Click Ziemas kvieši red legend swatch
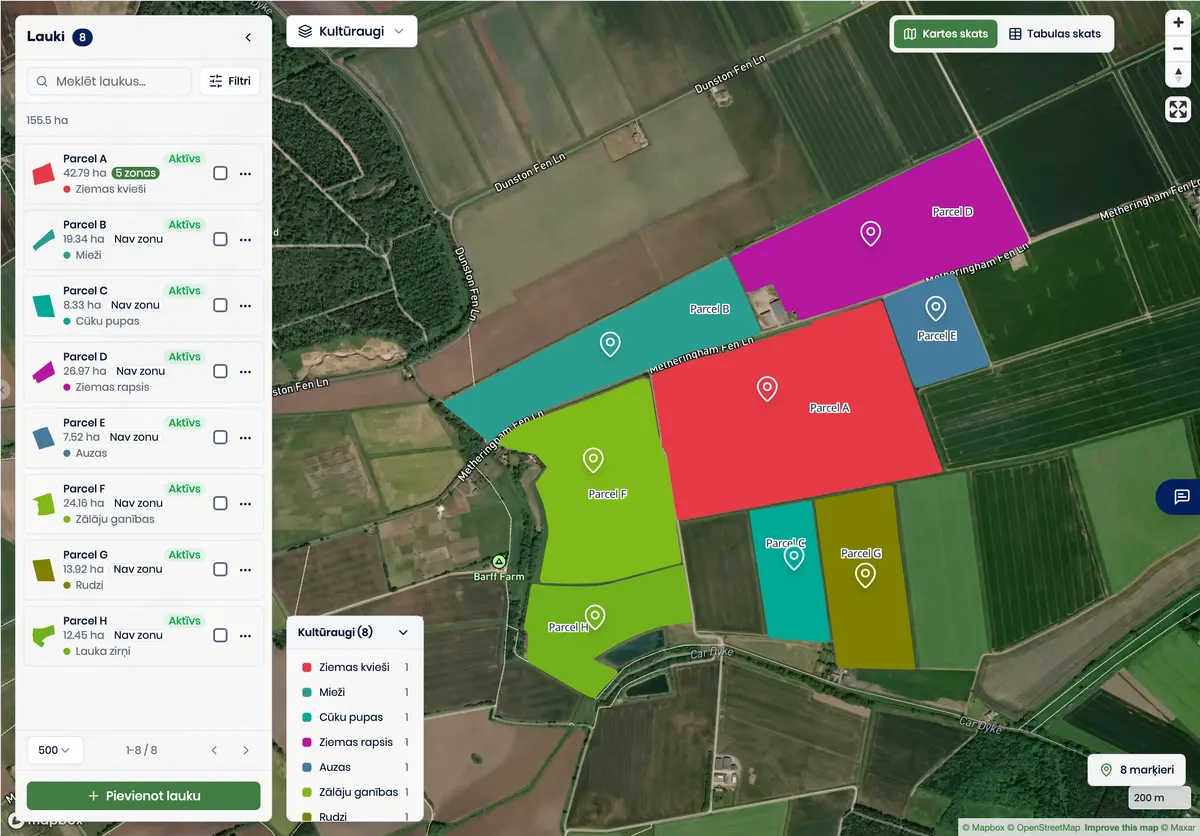The image size is (1200, 836). click(x=307, y=668)
